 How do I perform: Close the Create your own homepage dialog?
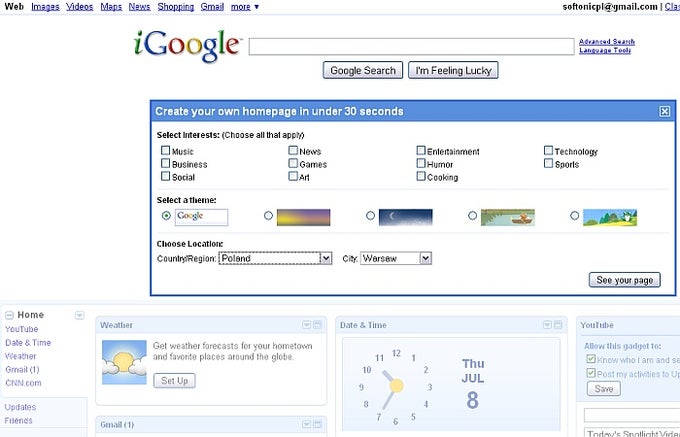click(664, 111)
